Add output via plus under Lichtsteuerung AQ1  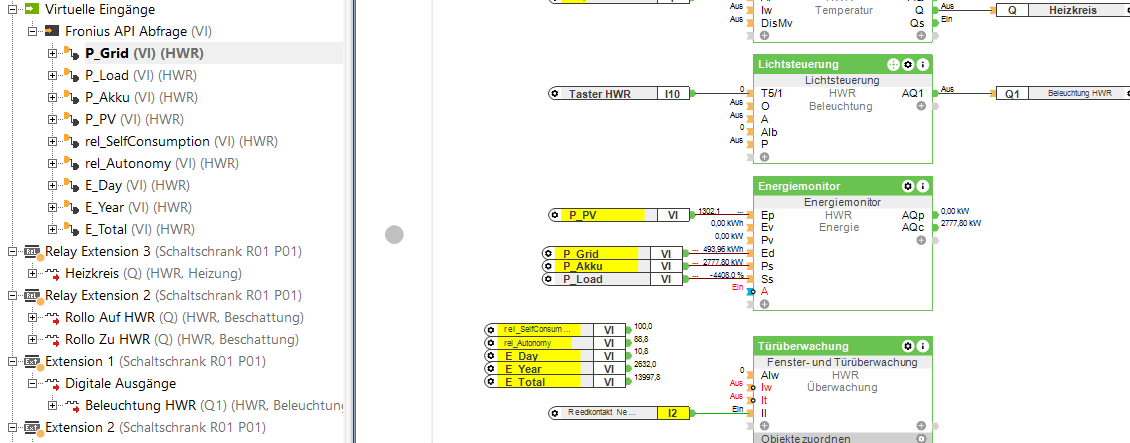[921, 106]
